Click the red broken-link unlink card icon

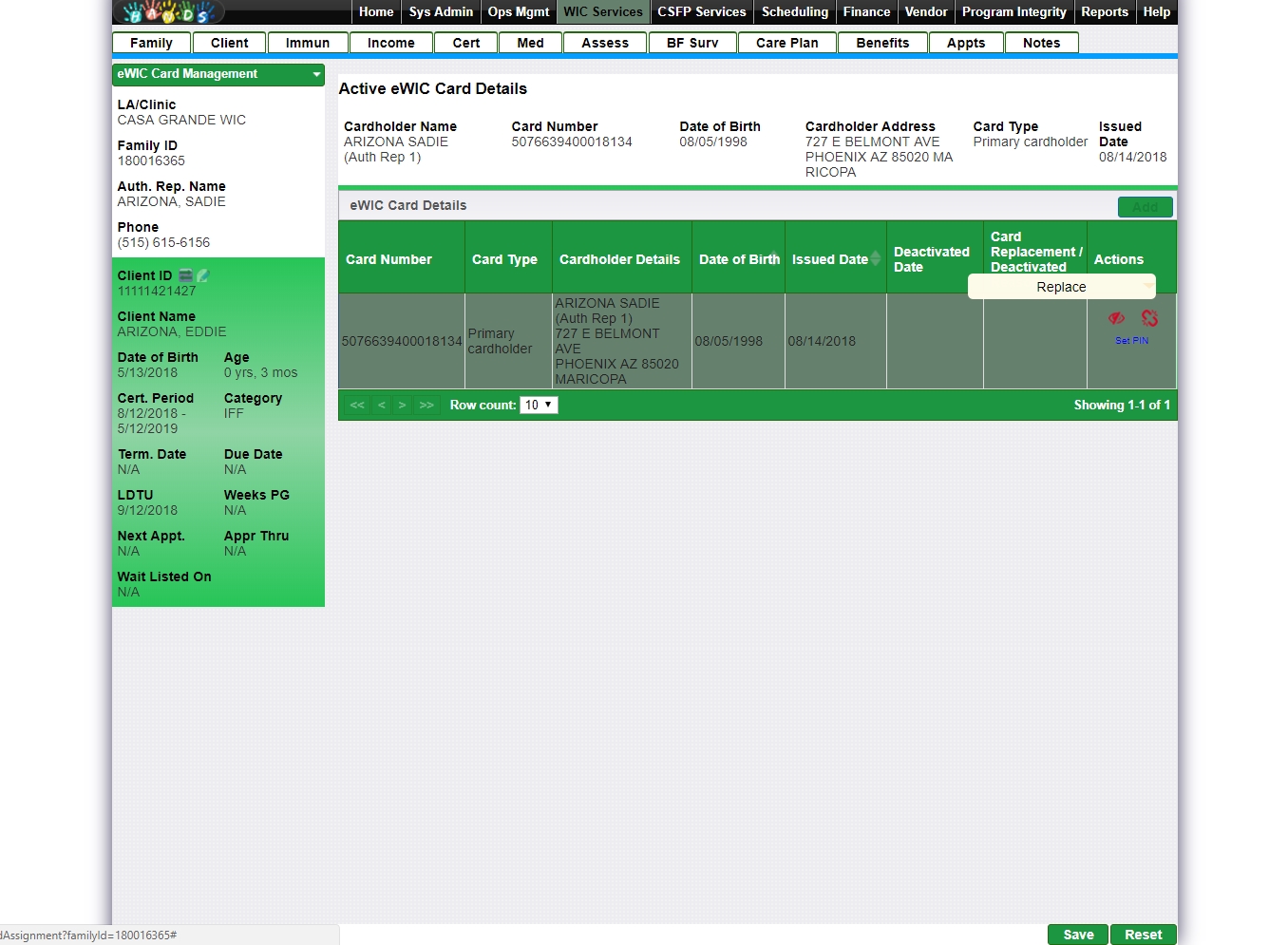click(x=1149, y=318)
